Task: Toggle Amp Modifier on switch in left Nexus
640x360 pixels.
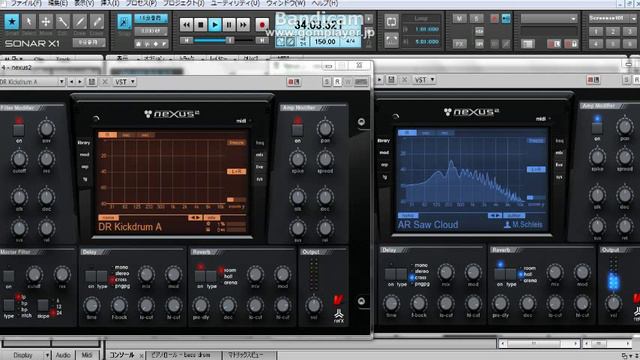Action: pos(298,130)
